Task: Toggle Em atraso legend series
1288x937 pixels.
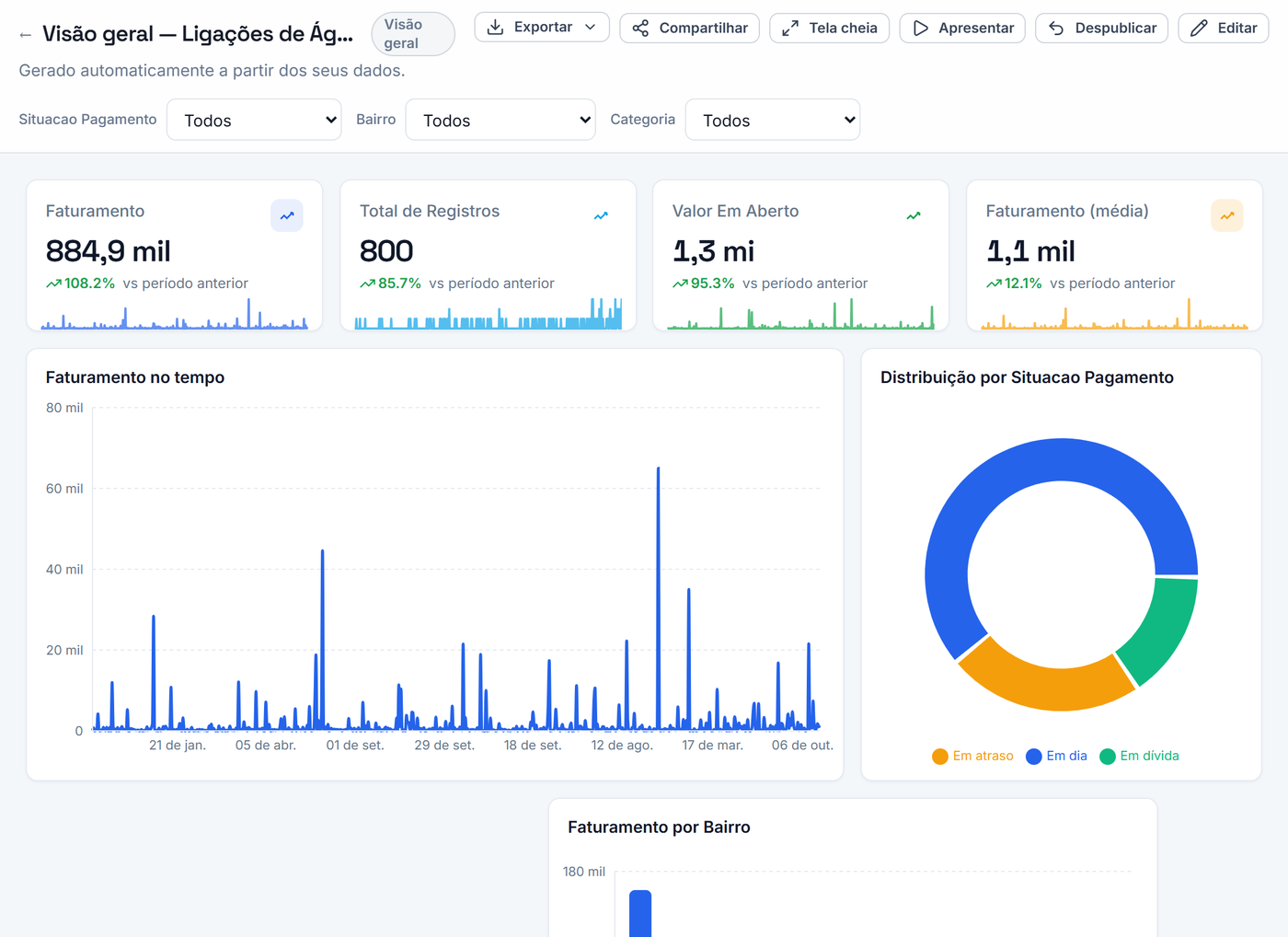Action: click(x=972, y=756)
